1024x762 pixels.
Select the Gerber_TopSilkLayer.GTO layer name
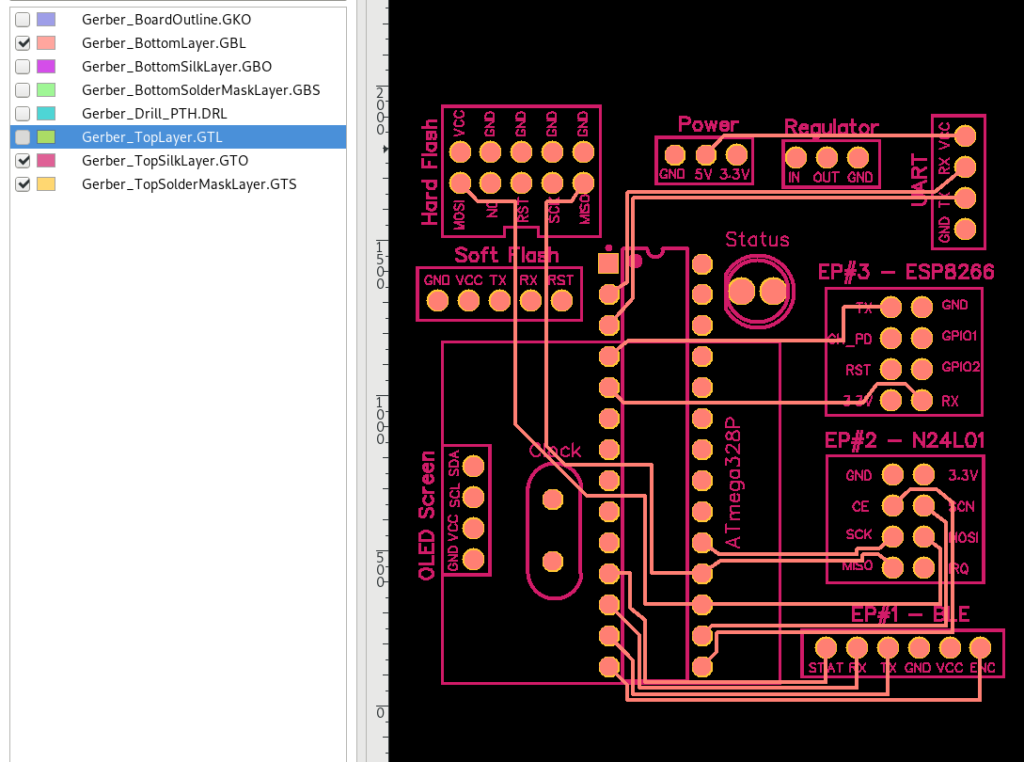coord(165,161)
